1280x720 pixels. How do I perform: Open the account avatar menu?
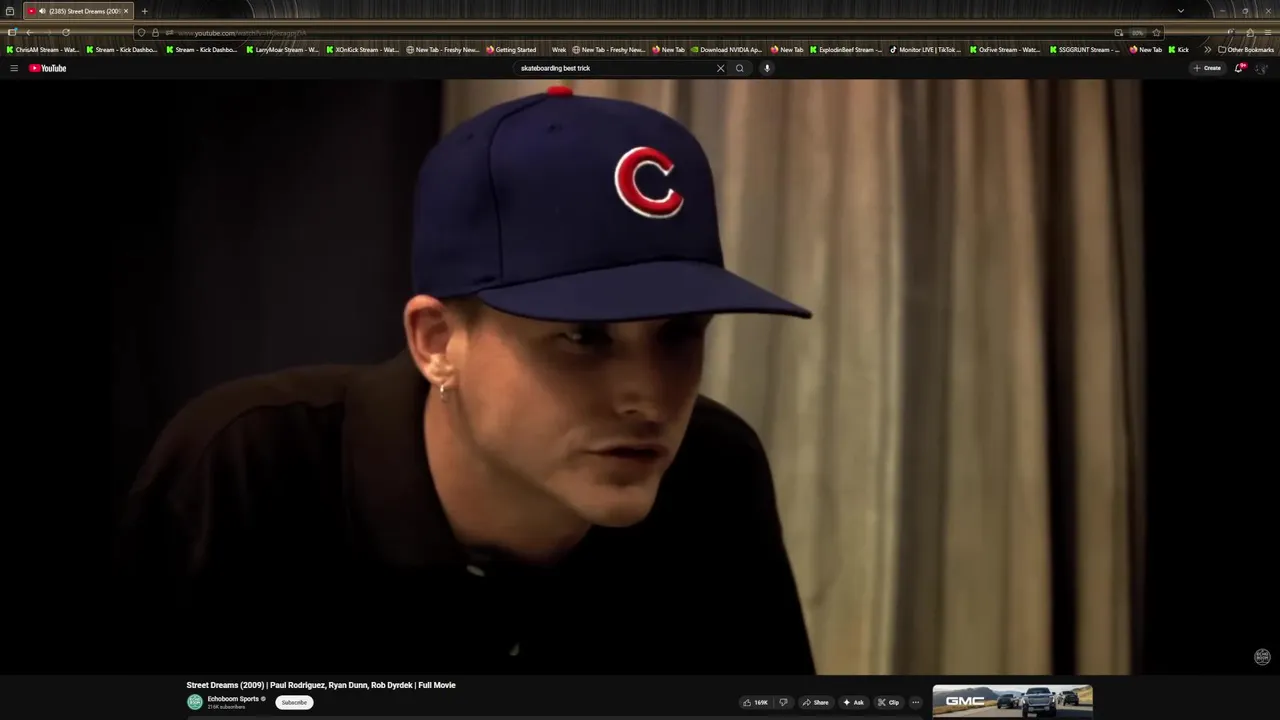coord(1261,68)
